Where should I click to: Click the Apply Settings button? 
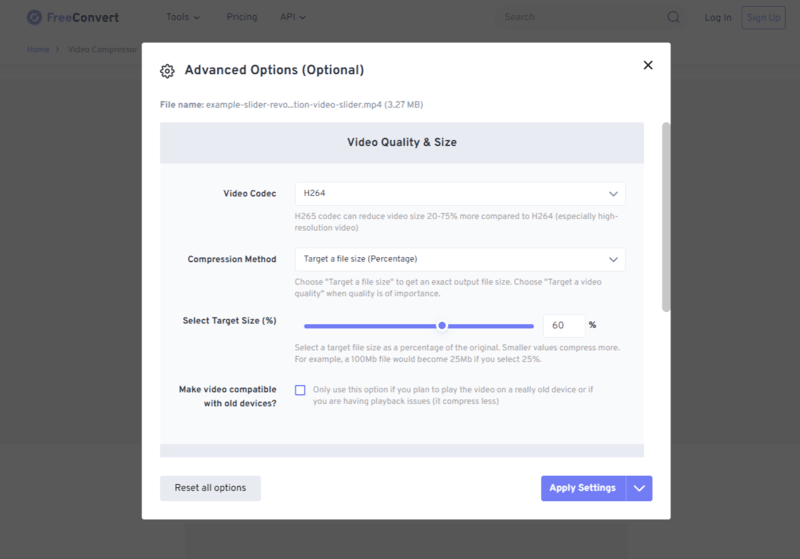pyautogui.click(x=583, y=488)
